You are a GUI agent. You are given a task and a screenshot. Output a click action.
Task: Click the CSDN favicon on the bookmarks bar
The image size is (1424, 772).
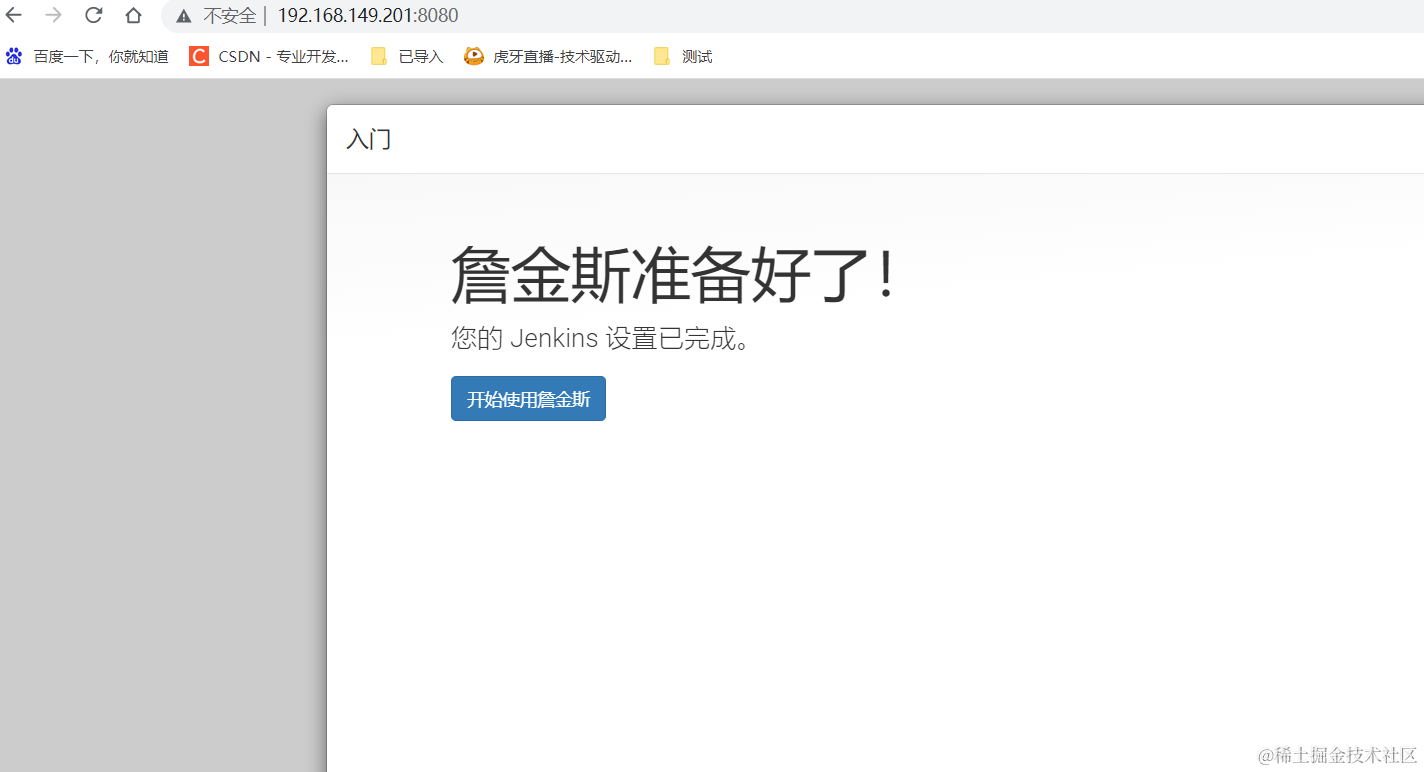tap(198, 56)
